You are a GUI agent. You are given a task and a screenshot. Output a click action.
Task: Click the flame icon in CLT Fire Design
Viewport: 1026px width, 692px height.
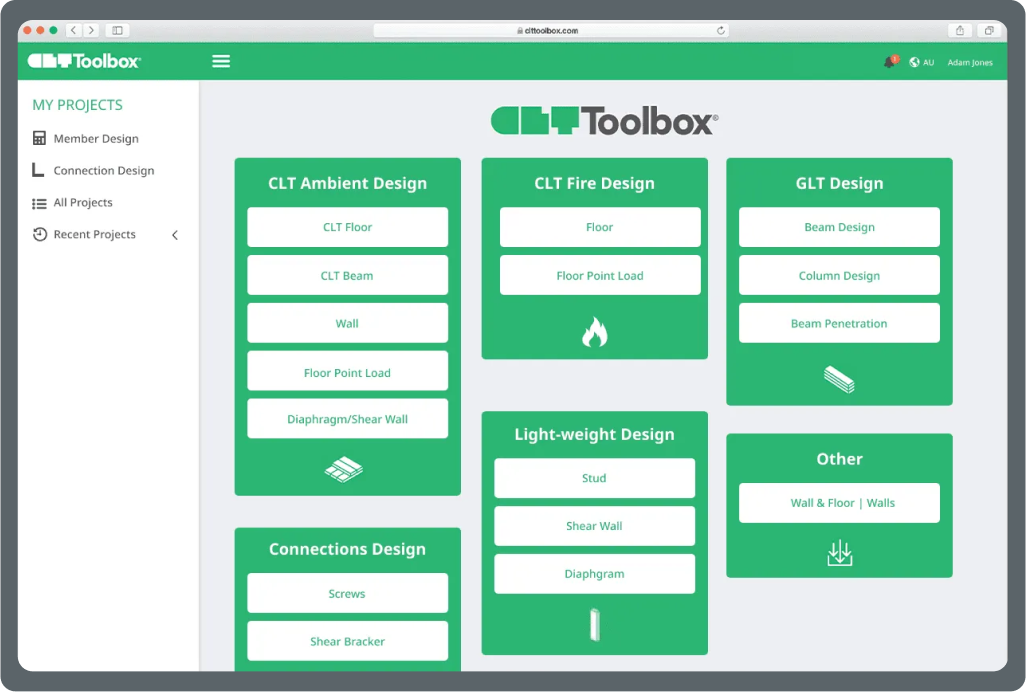point(594,332)
